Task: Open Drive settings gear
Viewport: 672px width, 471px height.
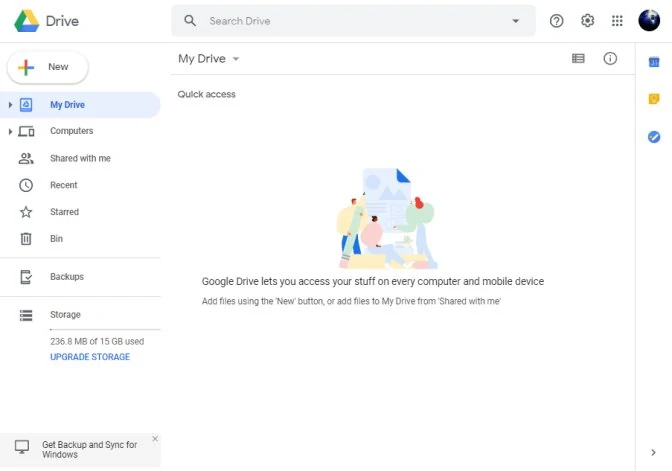Action: [587, 21]
